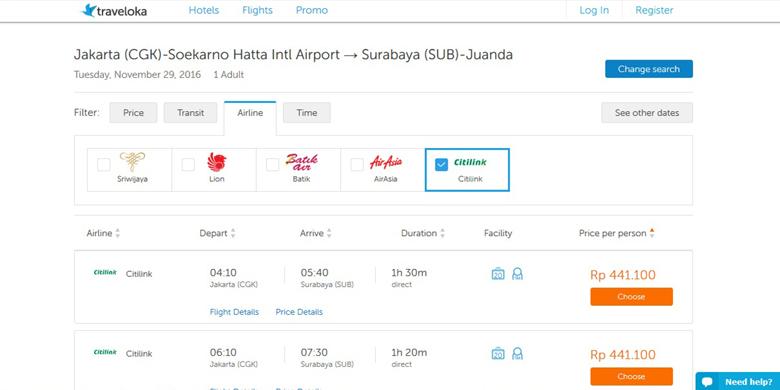Viewport: 780px width, 390px height.
Task: Open the Need help chat bubble
Action: click(x=737, y=382)
